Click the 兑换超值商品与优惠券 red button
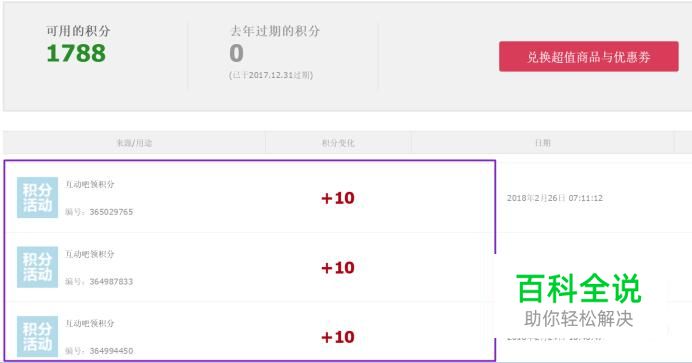The width and height of the screenshot is (692, 363). coord(589,56)
